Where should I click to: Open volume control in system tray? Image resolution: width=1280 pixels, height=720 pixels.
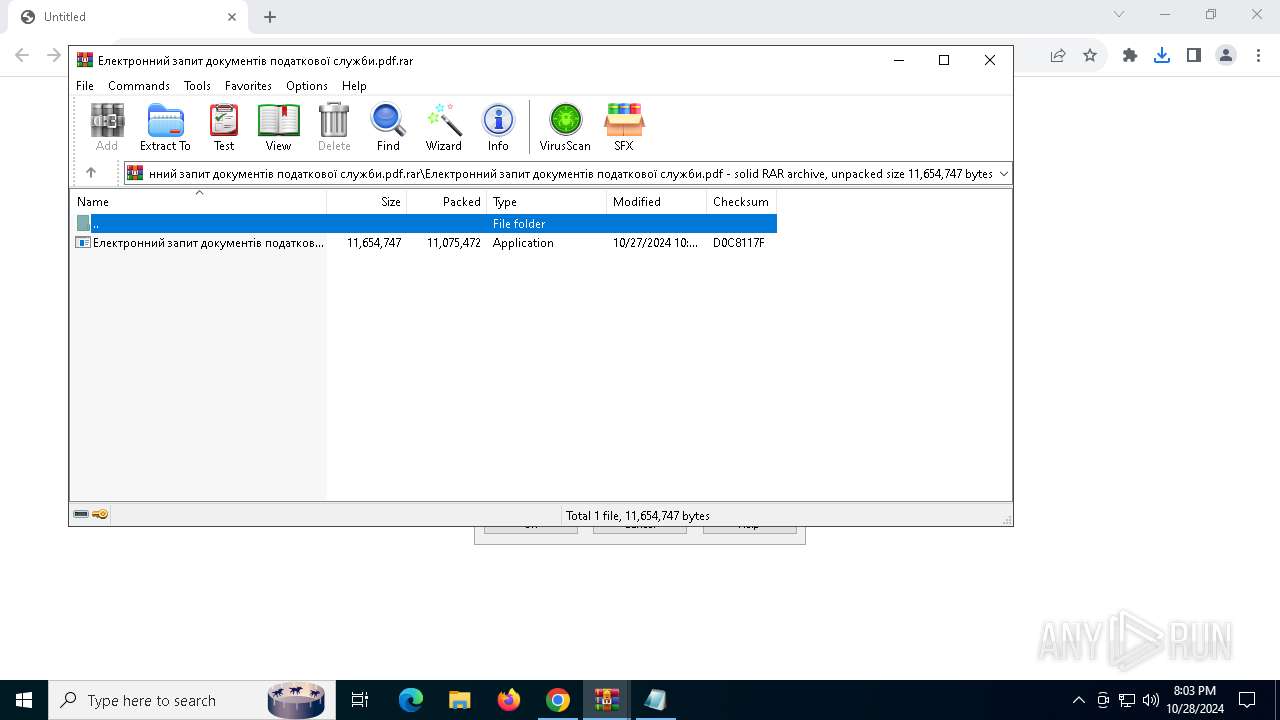[x=1151, y=700]
